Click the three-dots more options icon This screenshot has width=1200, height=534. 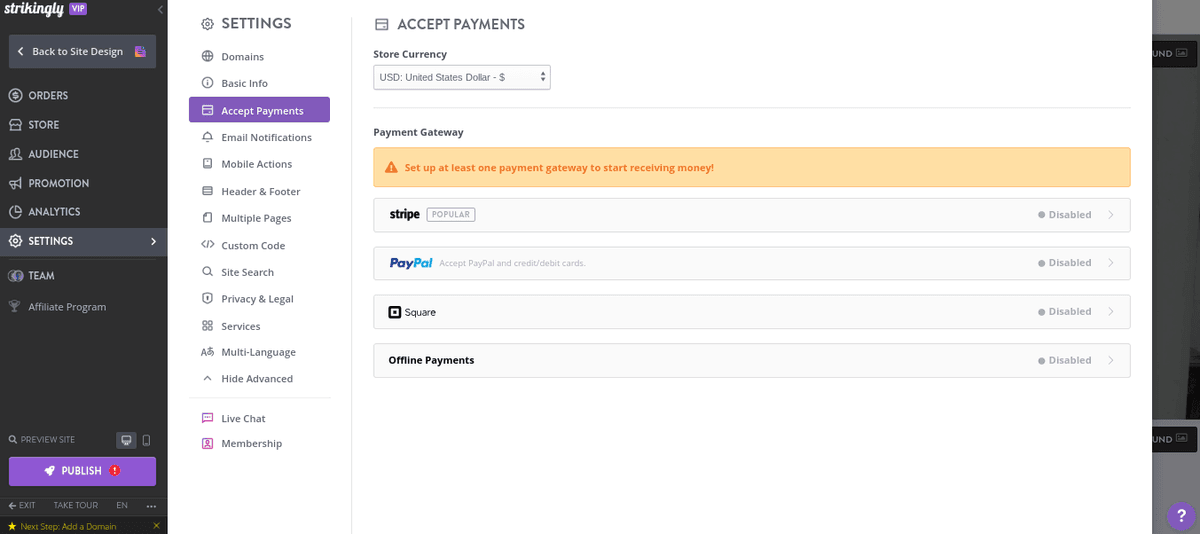coord(151,505)
